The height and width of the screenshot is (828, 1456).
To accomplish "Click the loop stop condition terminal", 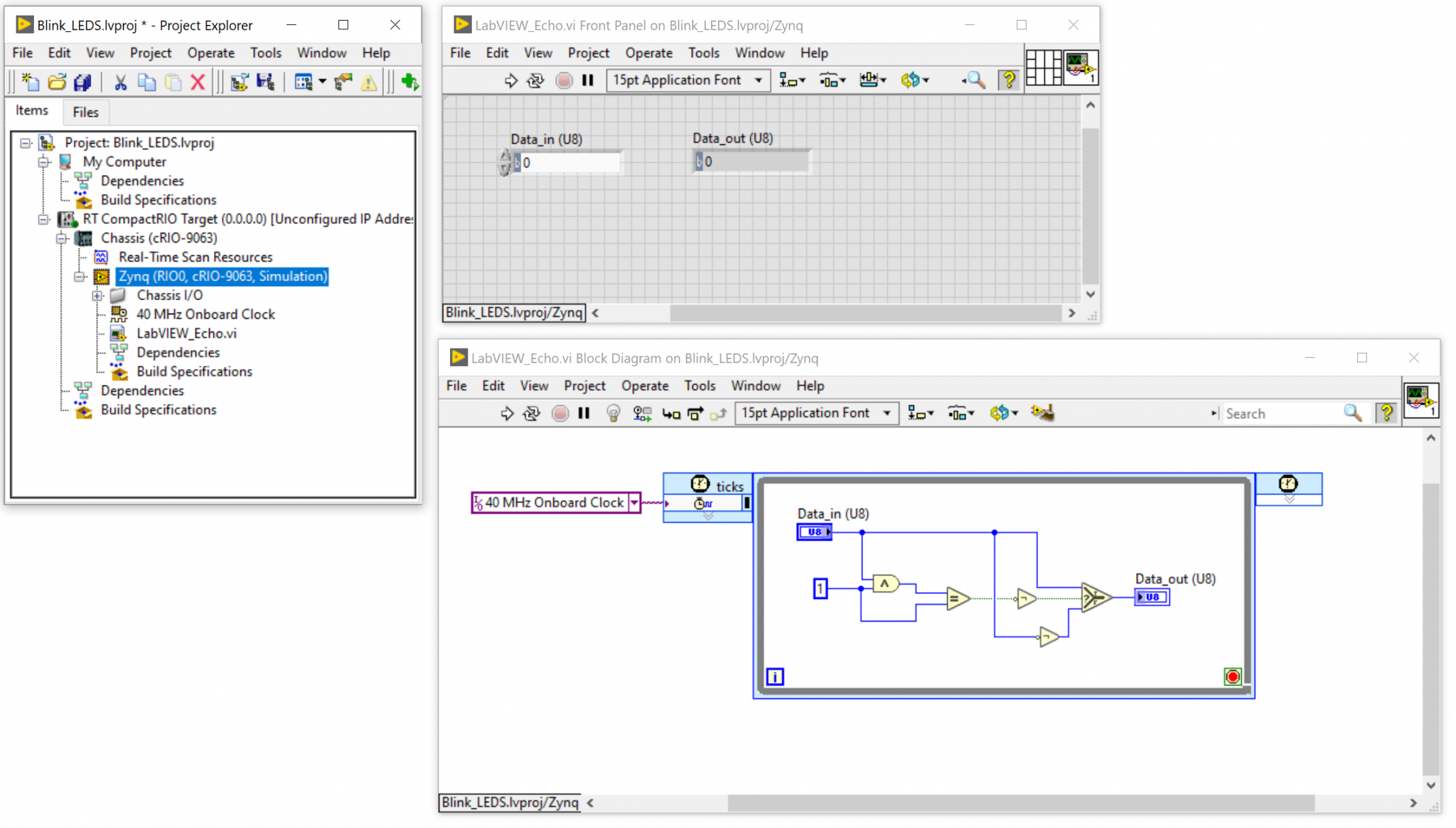I will pos(1233,676).
